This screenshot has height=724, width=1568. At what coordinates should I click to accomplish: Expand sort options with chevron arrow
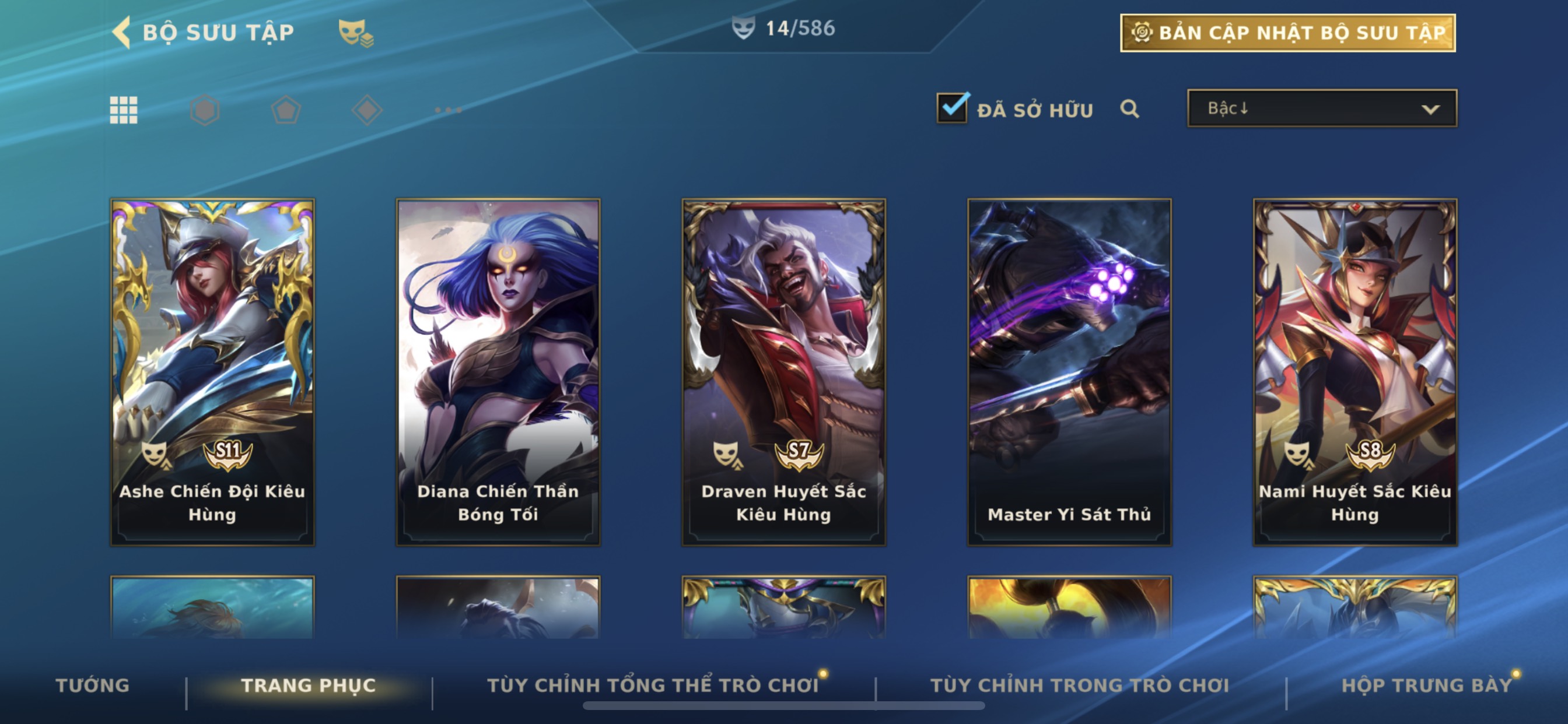point(1430,110)
